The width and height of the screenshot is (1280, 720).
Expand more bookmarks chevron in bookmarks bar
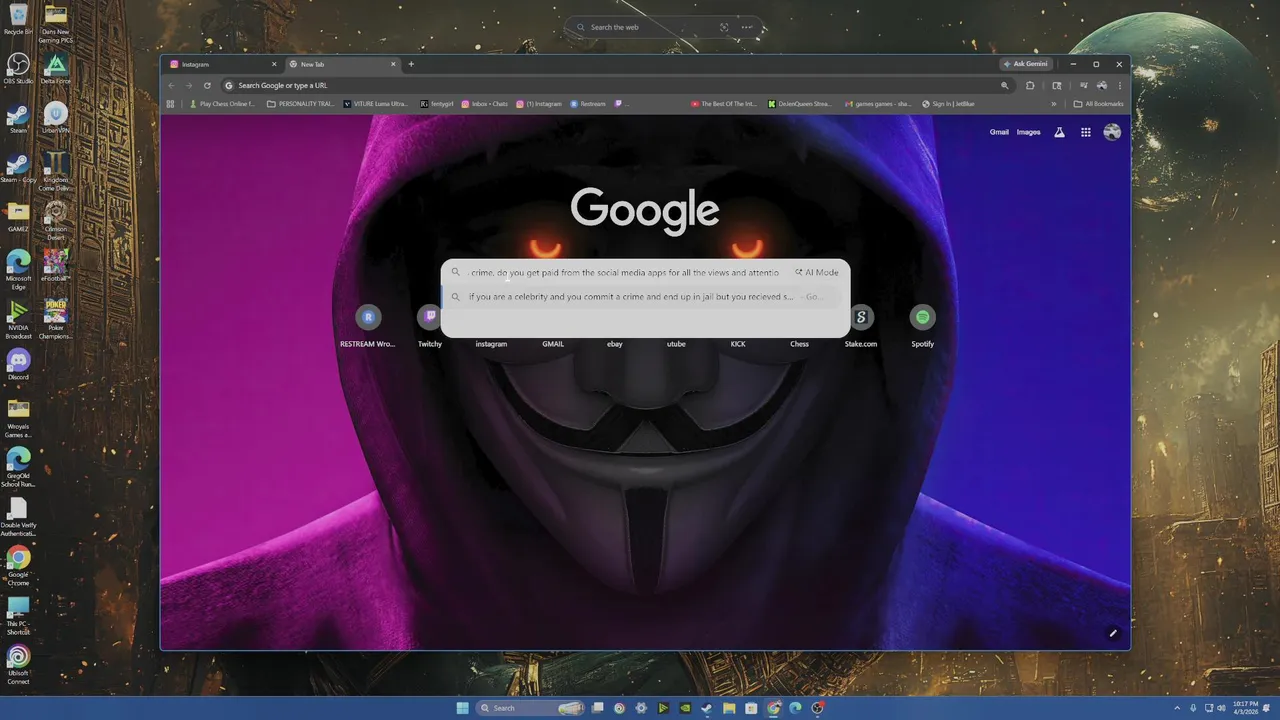(x=1053, y=104)
